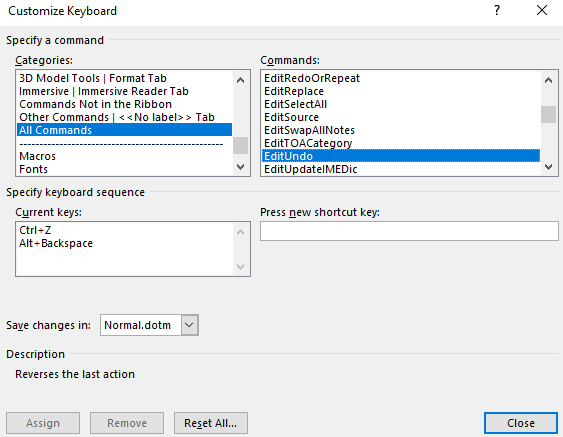The image size is (563, 437).
Task: Select Normal.dotm combo box
Action: [x=149, y=325]
